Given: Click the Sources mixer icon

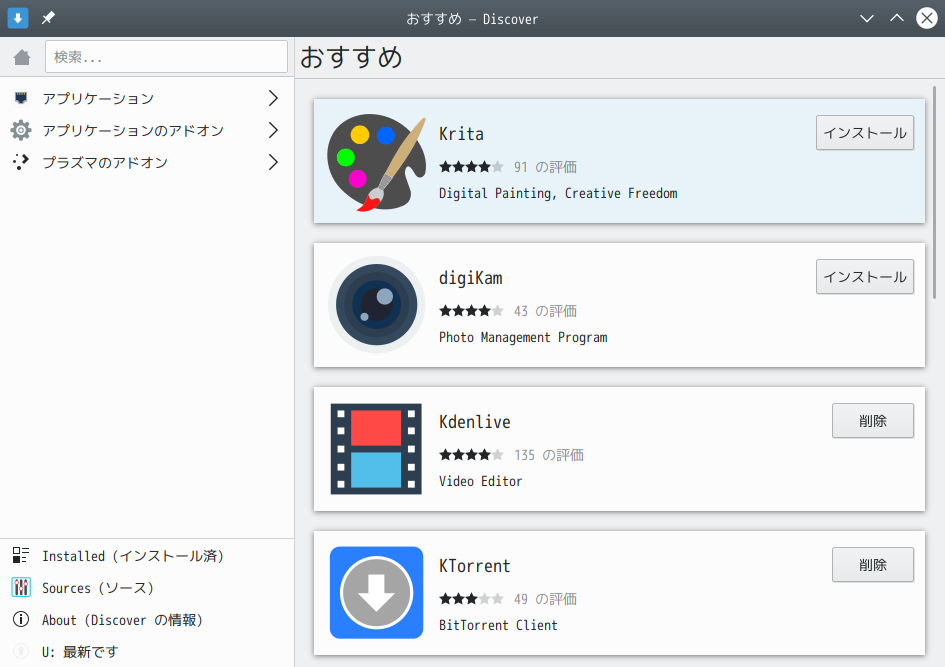Looking at the screenshot, I should (x=21, y=587).
